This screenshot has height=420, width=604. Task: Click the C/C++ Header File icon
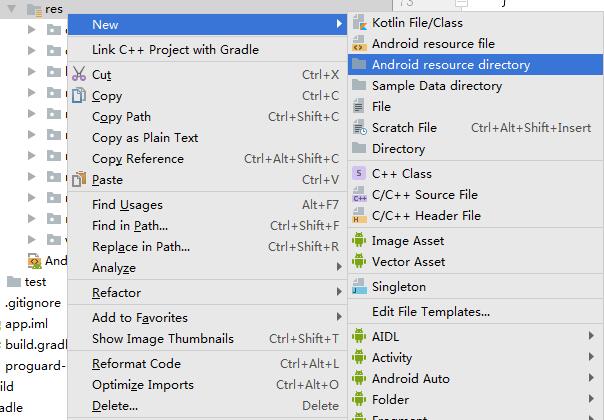pyautogui.click(x=359, y=215)
